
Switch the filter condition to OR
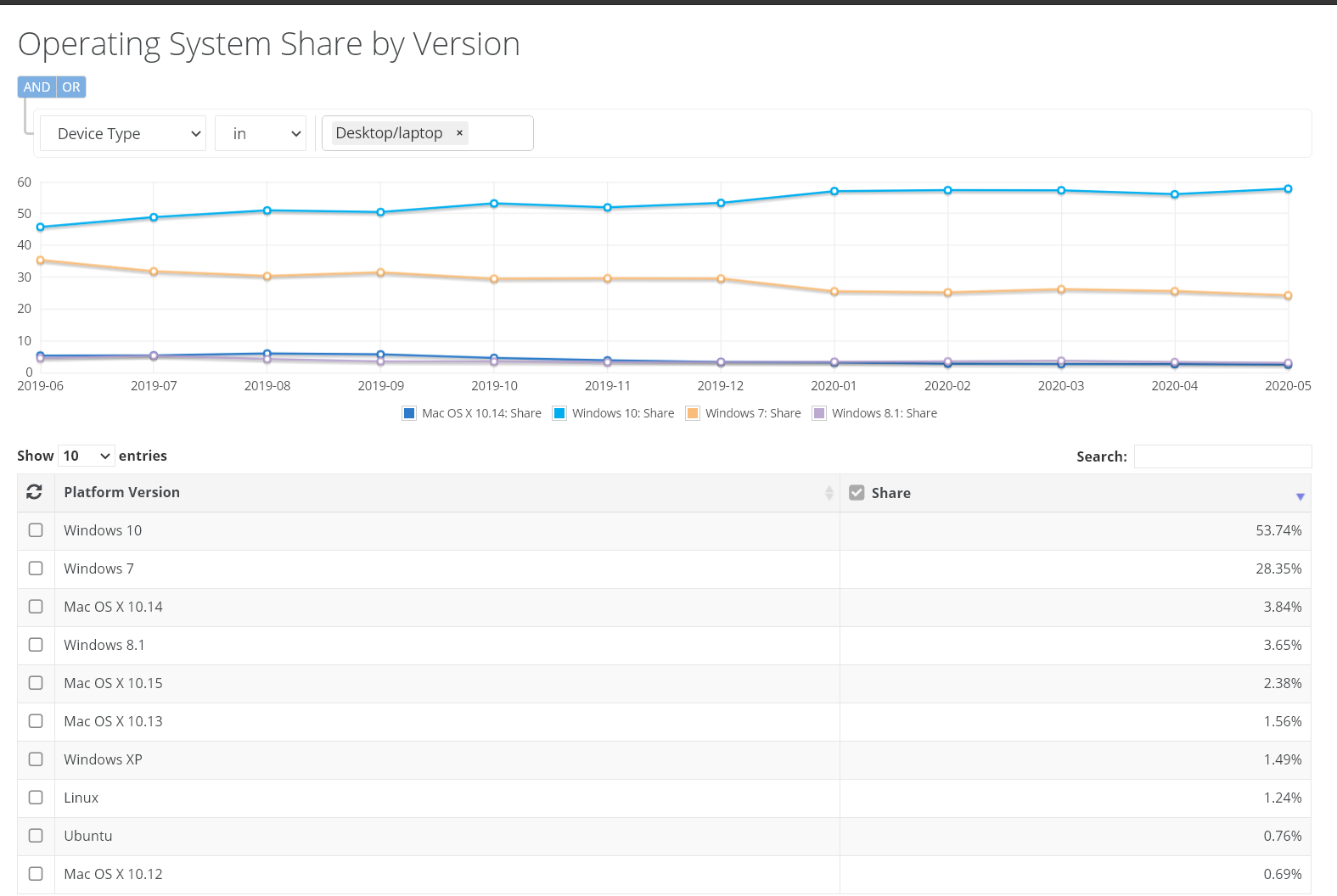[70, 87]
